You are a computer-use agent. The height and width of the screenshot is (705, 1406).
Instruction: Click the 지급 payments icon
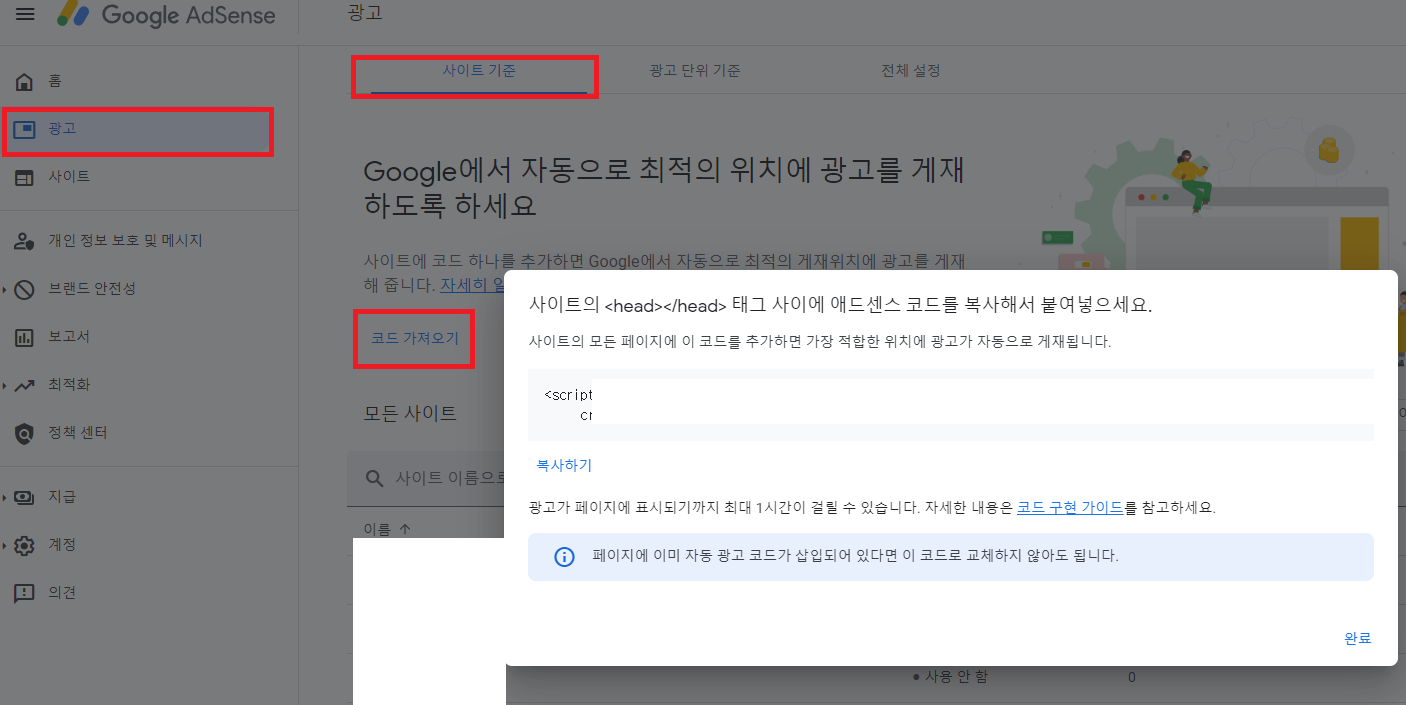25,497
